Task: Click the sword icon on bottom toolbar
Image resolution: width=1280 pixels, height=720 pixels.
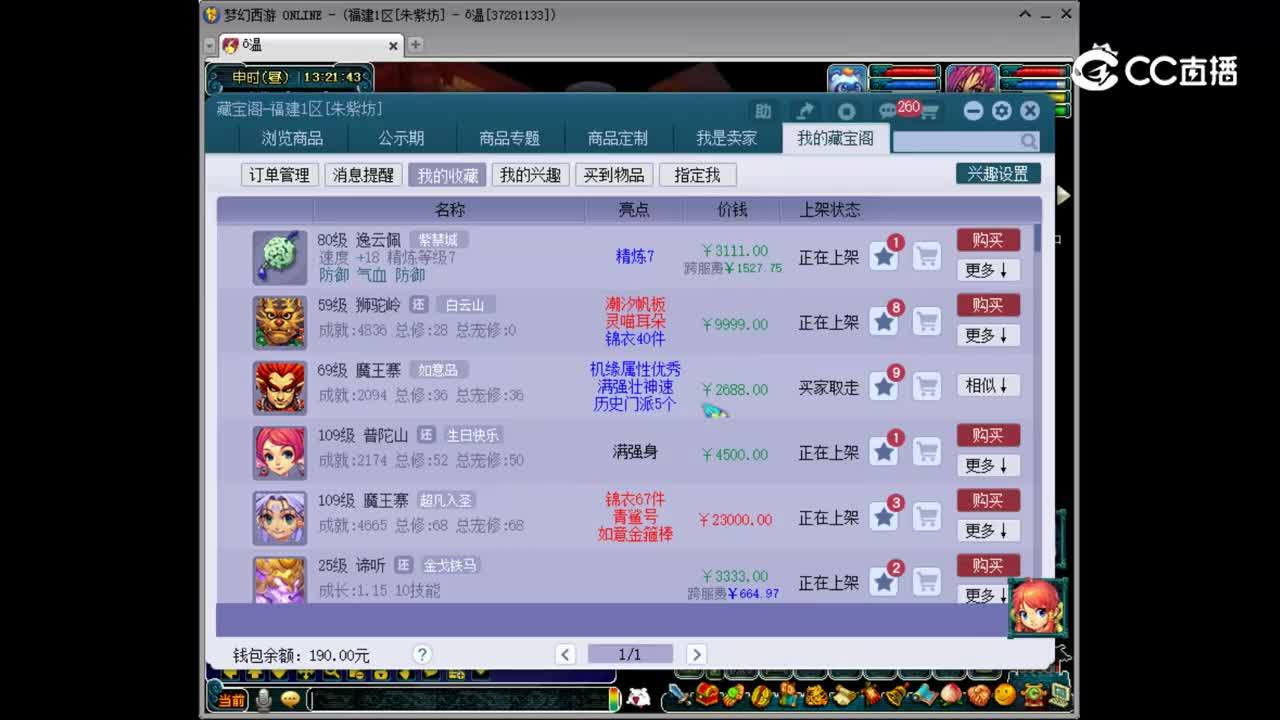Action: click(x=679, y=694)
